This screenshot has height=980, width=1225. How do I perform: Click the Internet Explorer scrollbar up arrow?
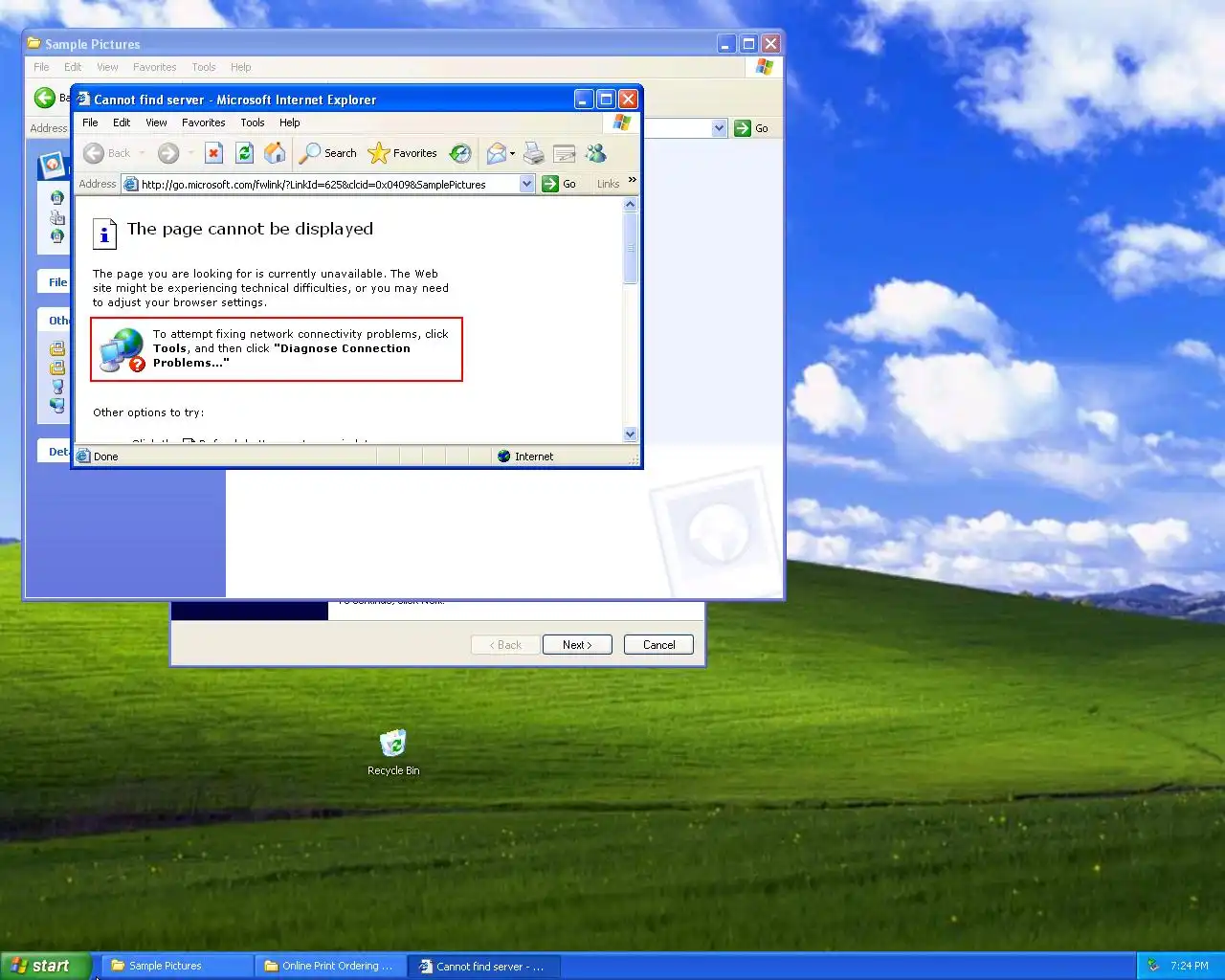pyautogui.click(x=630, y=204)
